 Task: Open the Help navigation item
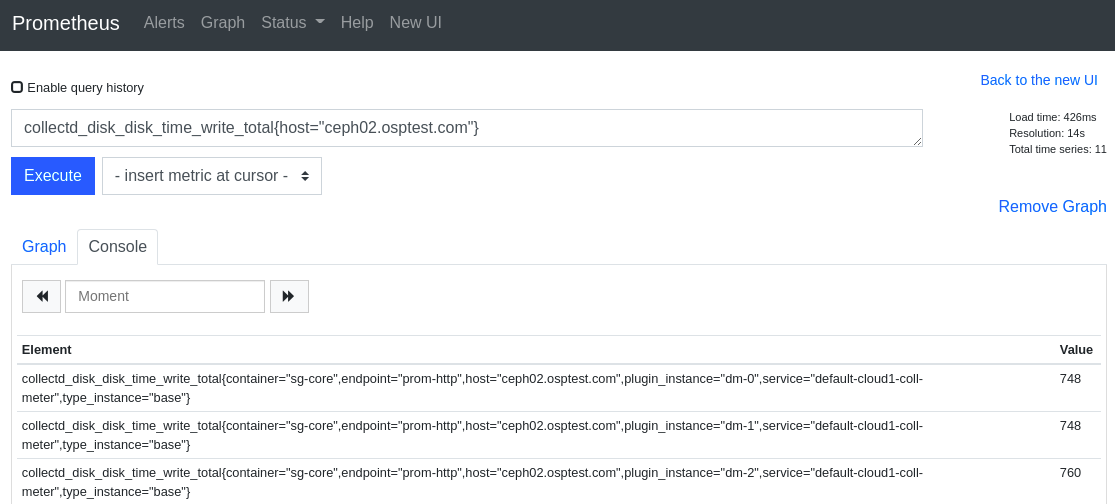357,23
